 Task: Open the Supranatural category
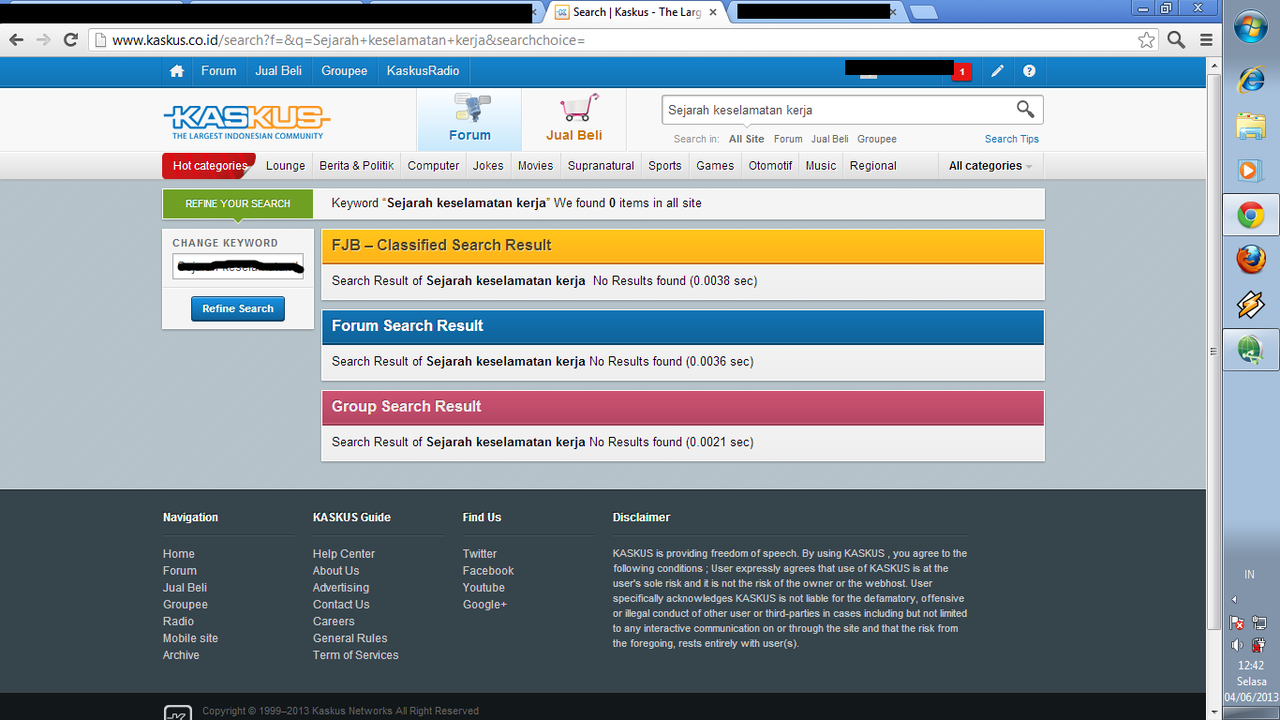click(601, 166)
